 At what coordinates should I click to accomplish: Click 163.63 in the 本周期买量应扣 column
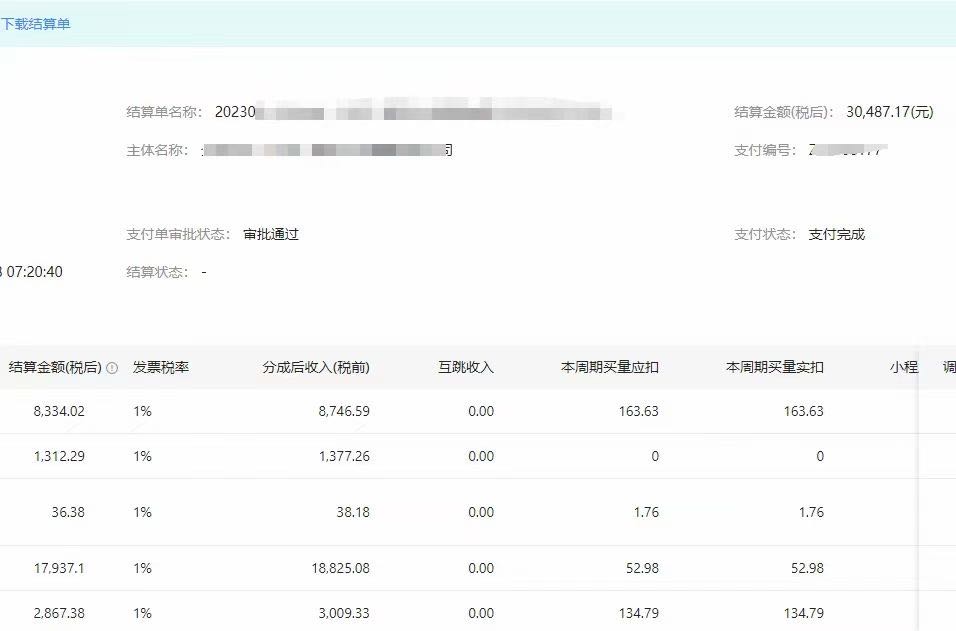pyautogui.click(x=638, y=411)
